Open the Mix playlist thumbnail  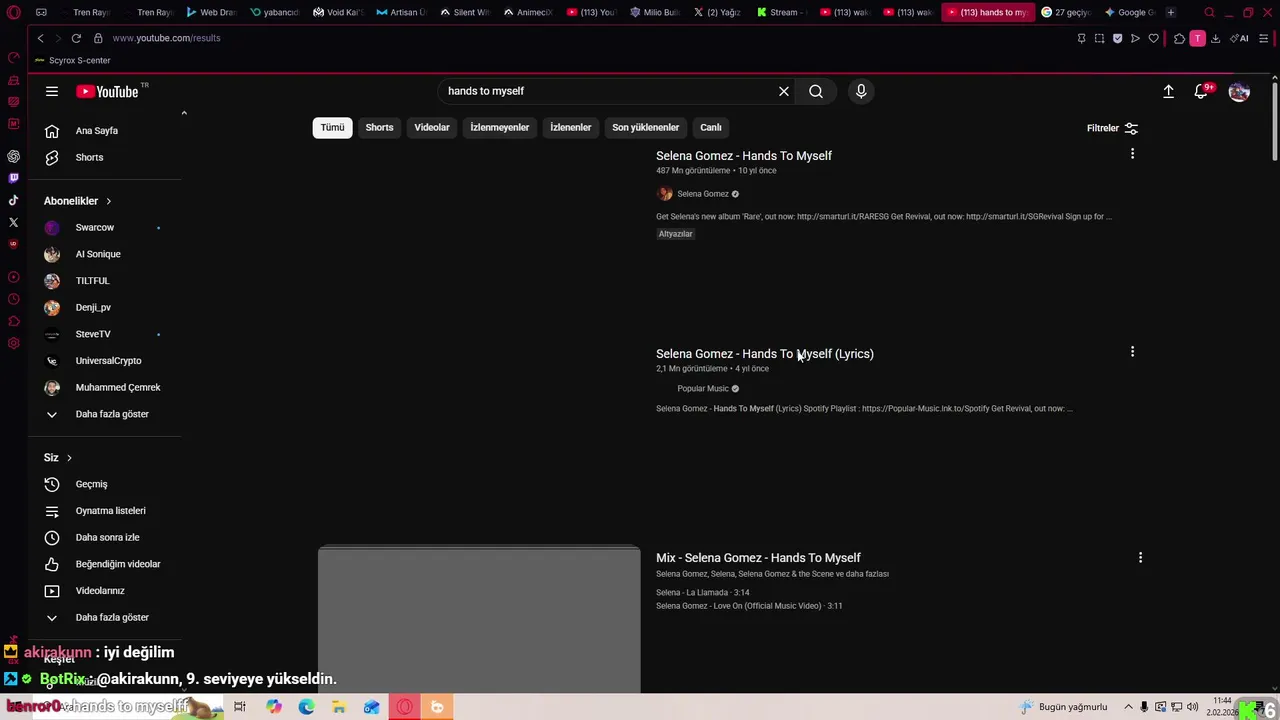[479, 618]
